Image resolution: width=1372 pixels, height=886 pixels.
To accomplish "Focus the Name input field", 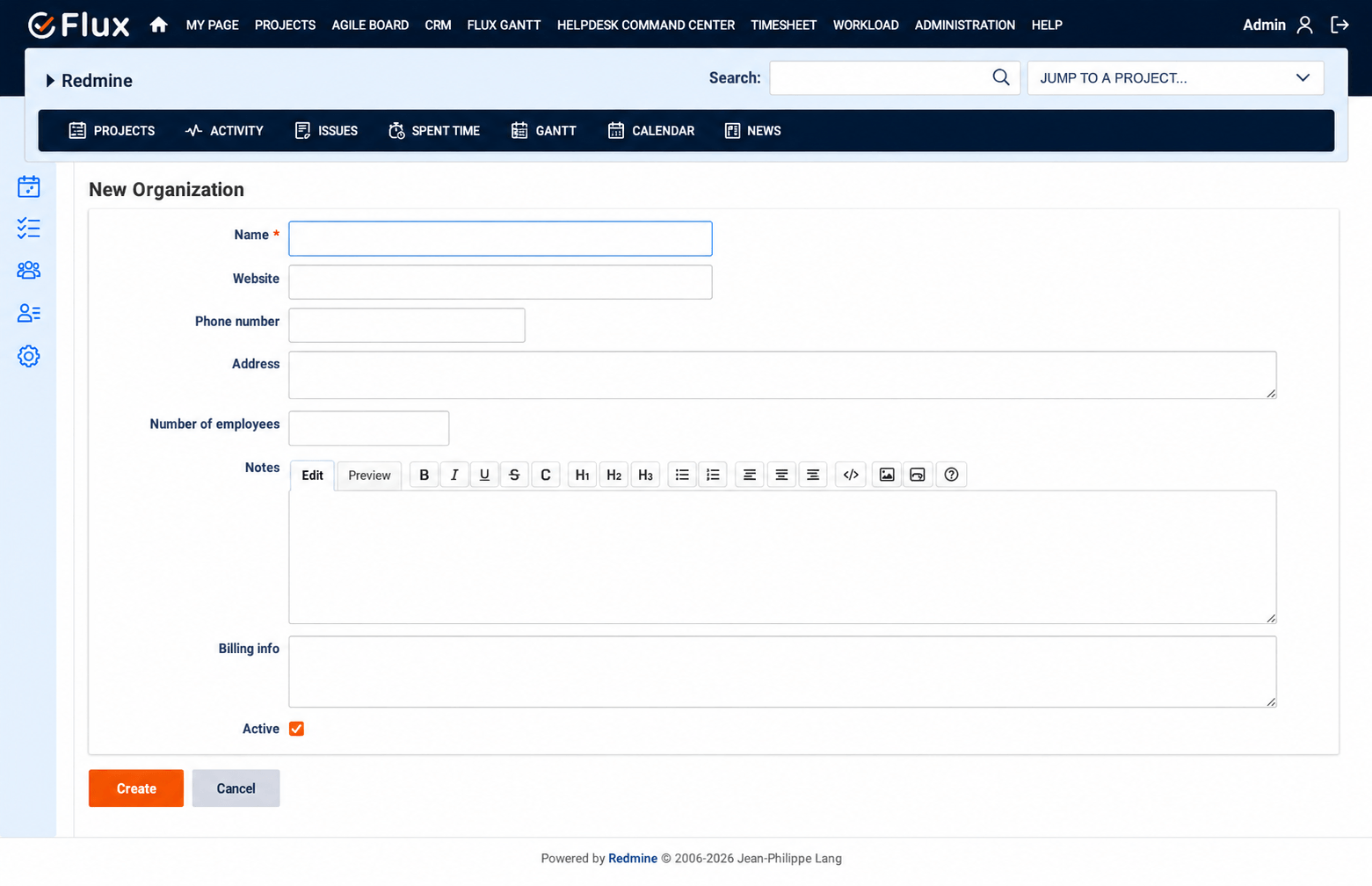I will pos(500,238).
